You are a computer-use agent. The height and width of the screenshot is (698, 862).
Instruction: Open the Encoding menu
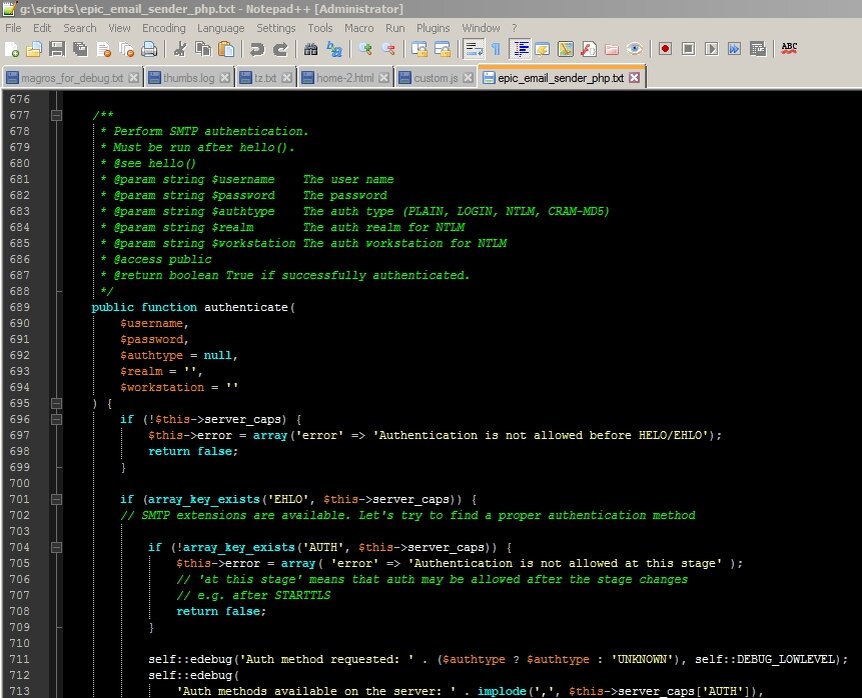click(159, 28)
